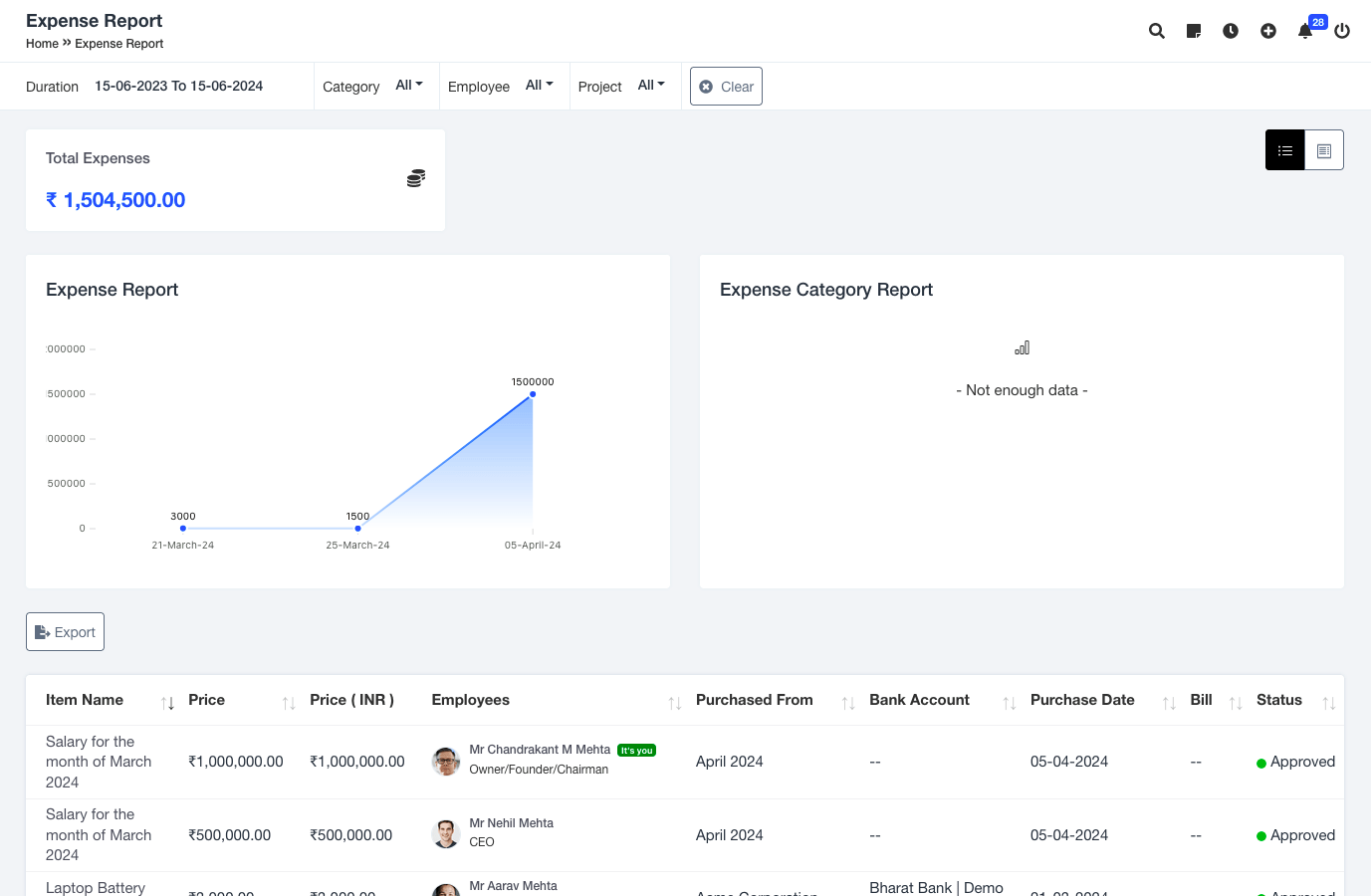Image resolution: width=1371 pixels, height=896 pixels.
Task: Switch to table view toggle
Action: [x=1324, y=150]
